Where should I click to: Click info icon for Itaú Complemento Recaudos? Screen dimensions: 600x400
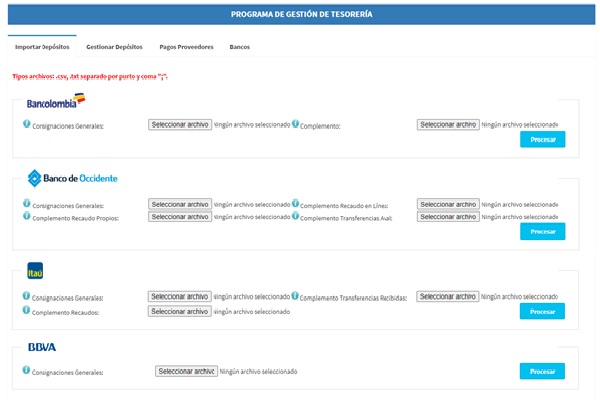click(27, 311)
